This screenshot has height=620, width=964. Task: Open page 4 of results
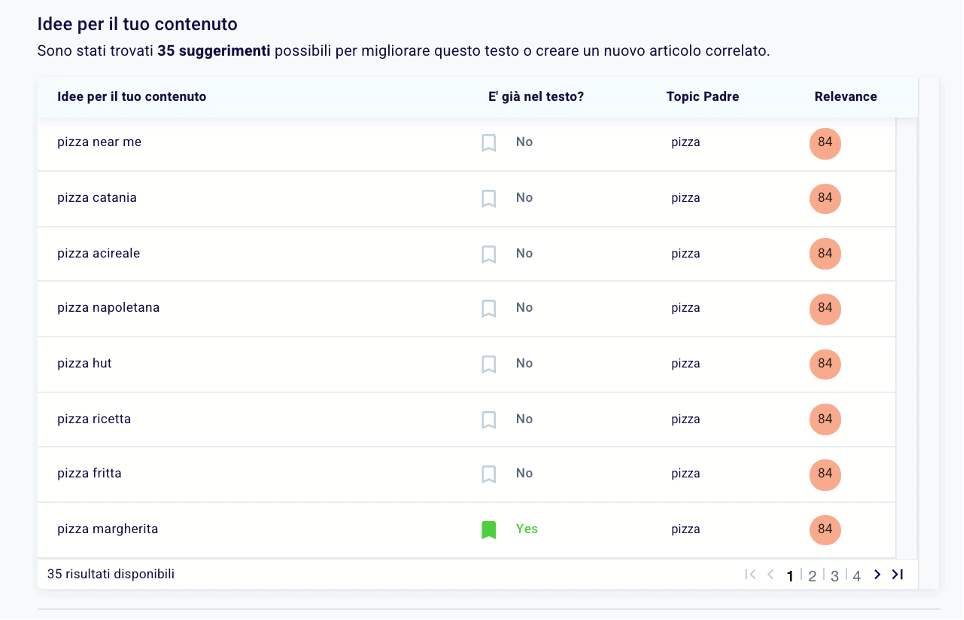tap(856, 576)
